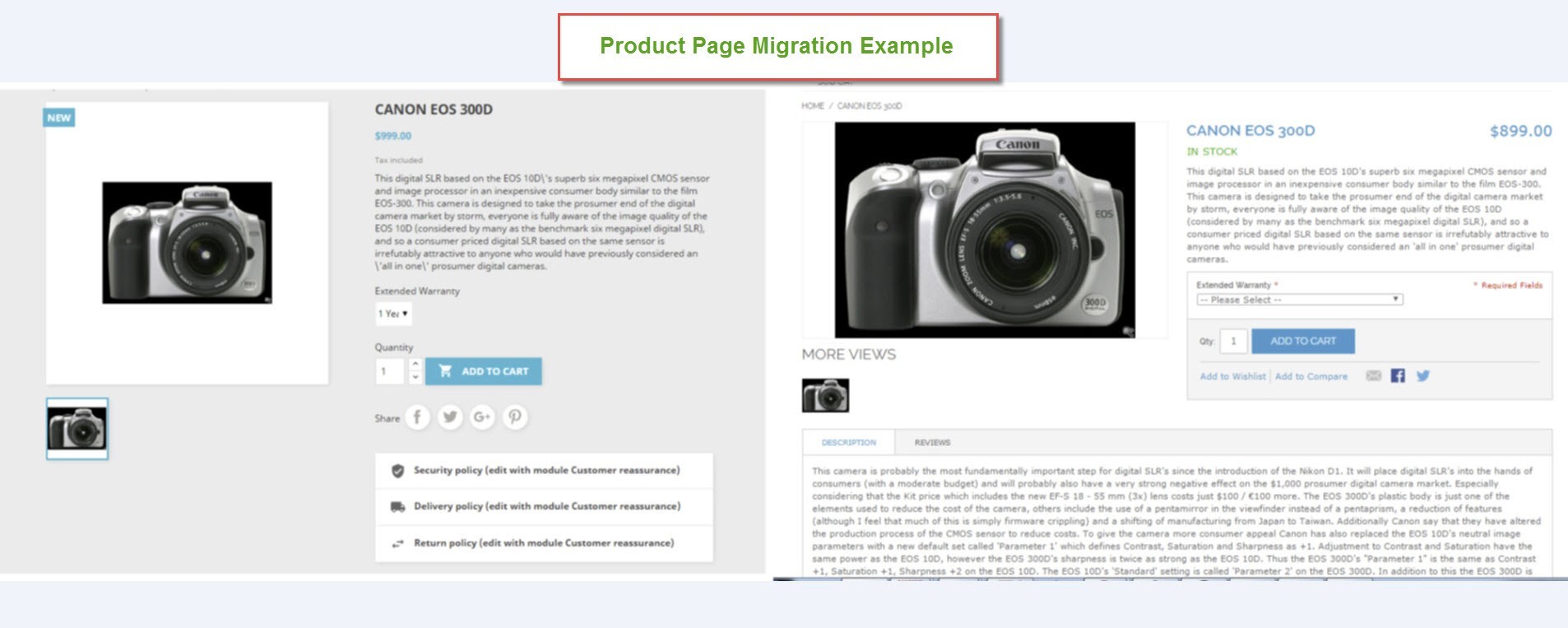
Task: Click the MORE VIEWS heading
Action: coord(849,355)
